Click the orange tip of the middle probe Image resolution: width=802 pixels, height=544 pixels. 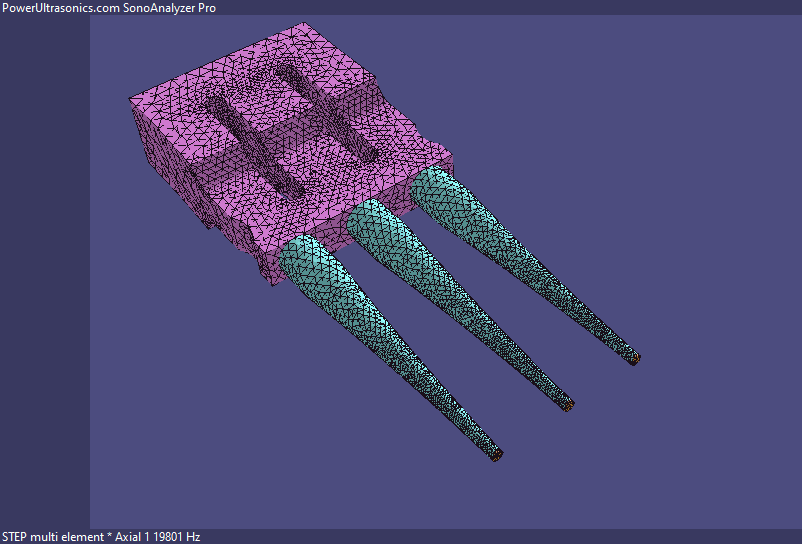pos(569,405)
